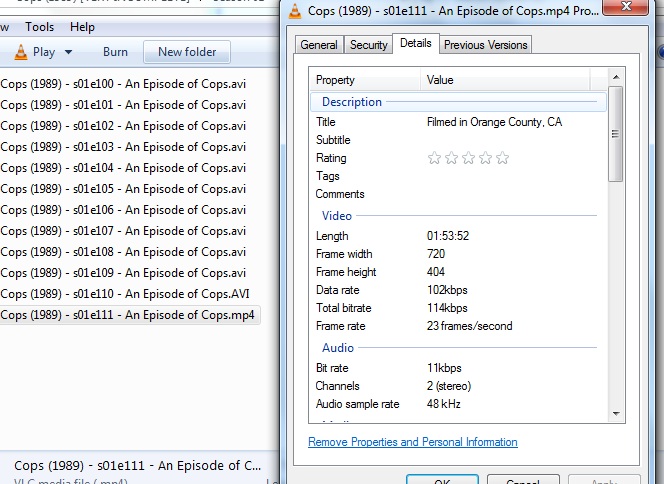Image resolution: width=664 pixels, height=484 pixels.
Task: Select the Description group header
Action: click(458, 102)
